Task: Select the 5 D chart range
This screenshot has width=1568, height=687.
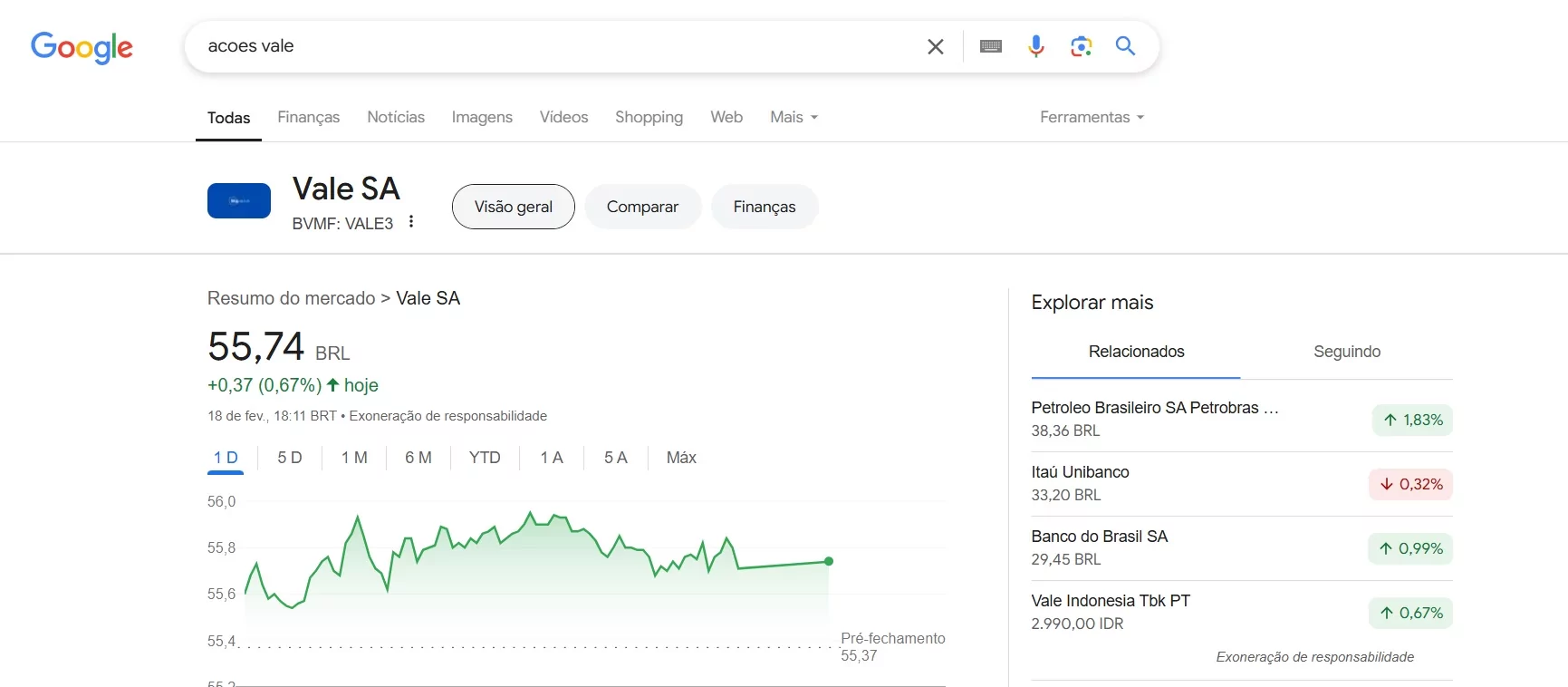Action: (290, 458)
